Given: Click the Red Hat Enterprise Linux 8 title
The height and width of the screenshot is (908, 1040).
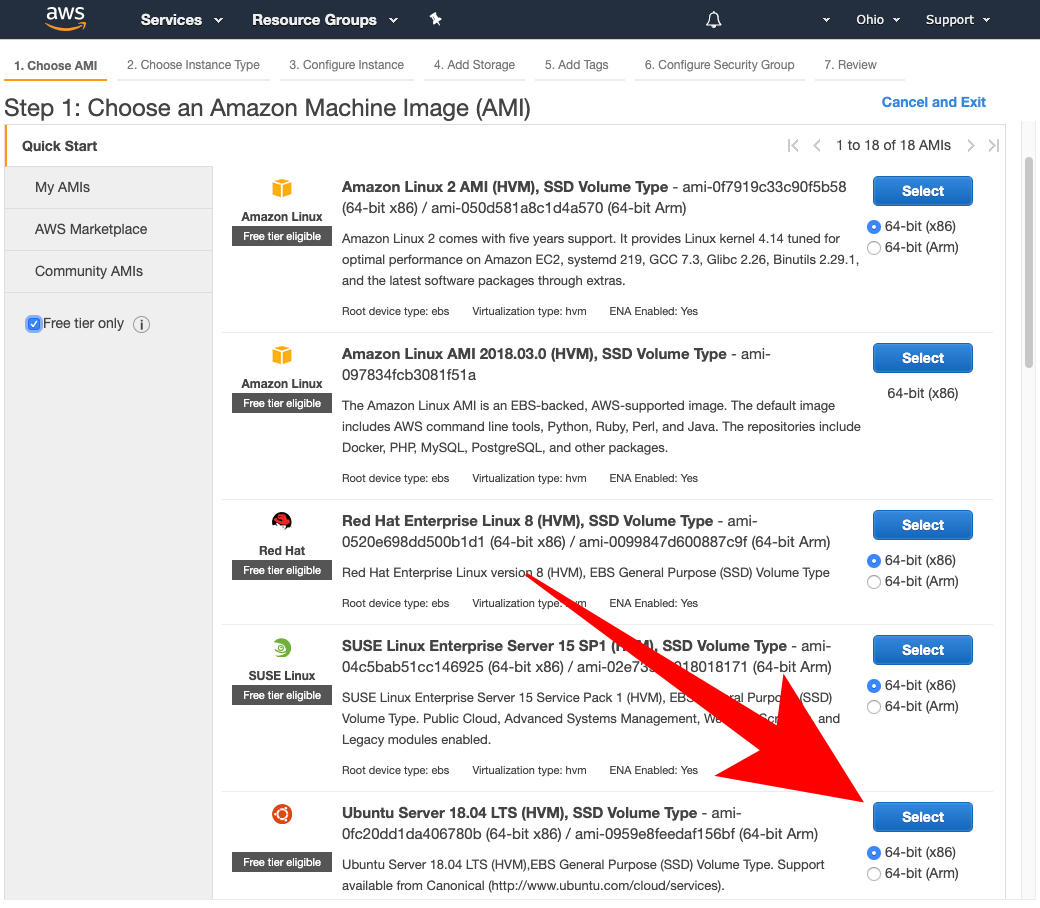Looking at the screenshot, I should click(x=527, y=521).
